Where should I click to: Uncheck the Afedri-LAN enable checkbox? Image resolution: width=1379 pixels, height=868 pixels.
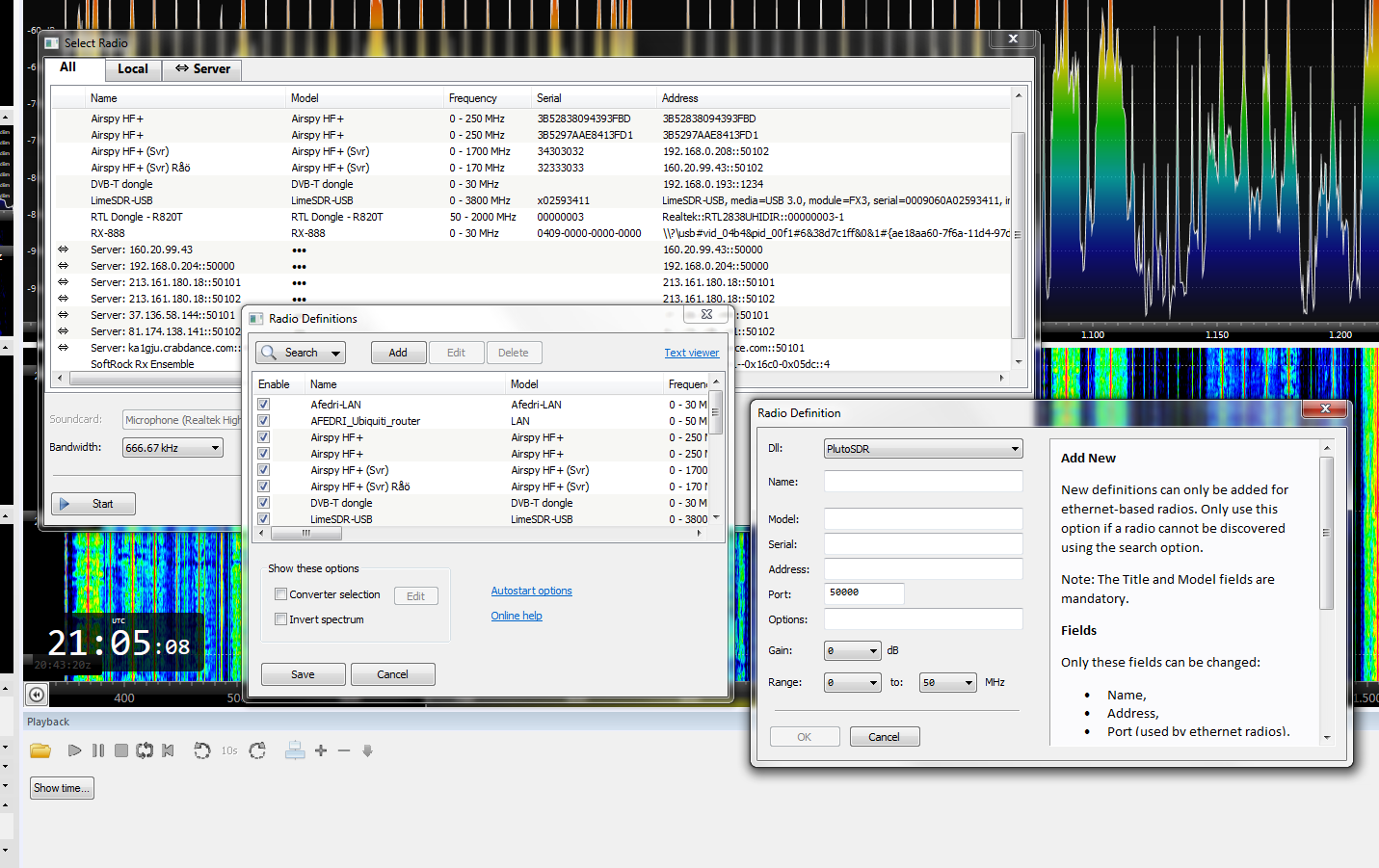263,405
